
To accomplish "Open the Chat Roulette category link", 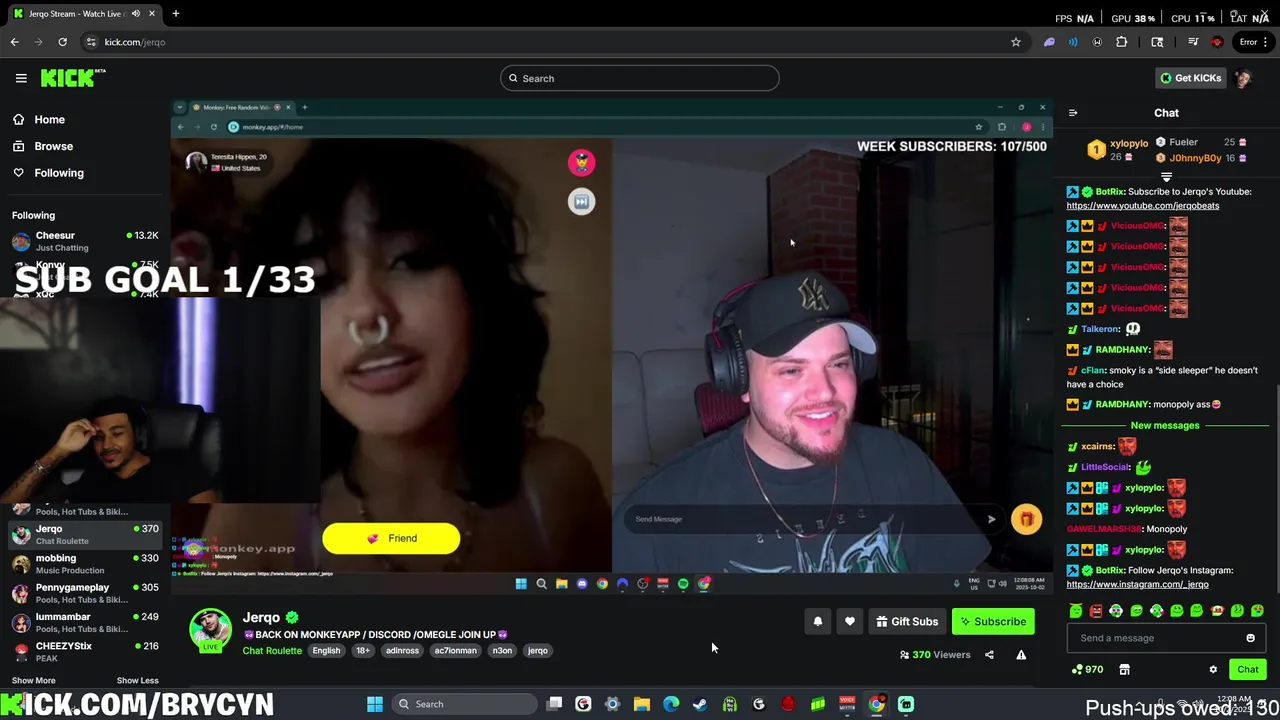I will point(272,651).
